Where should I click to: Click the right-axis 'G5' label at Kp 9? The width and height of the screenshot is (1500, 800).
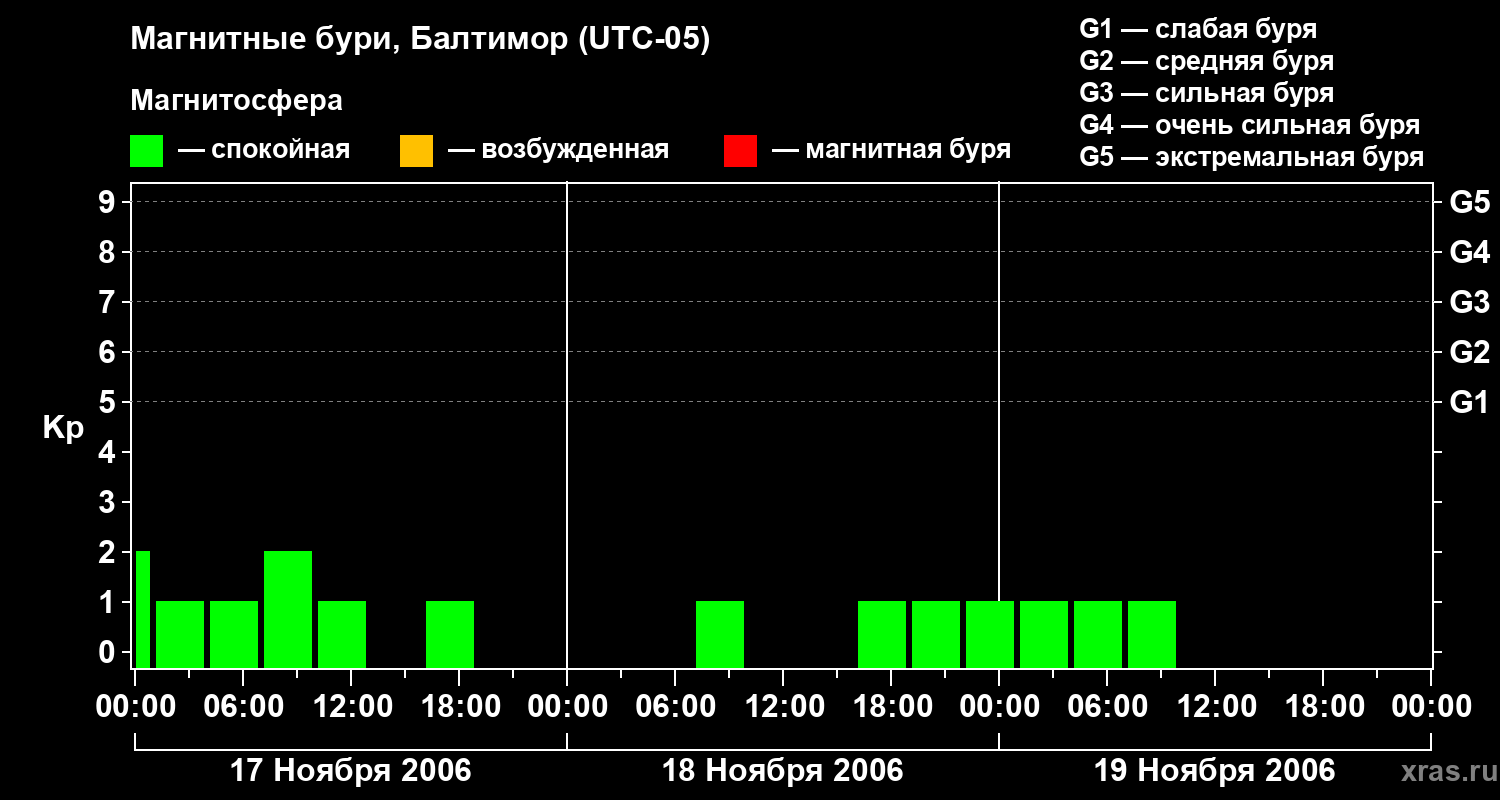(1470, 202)
